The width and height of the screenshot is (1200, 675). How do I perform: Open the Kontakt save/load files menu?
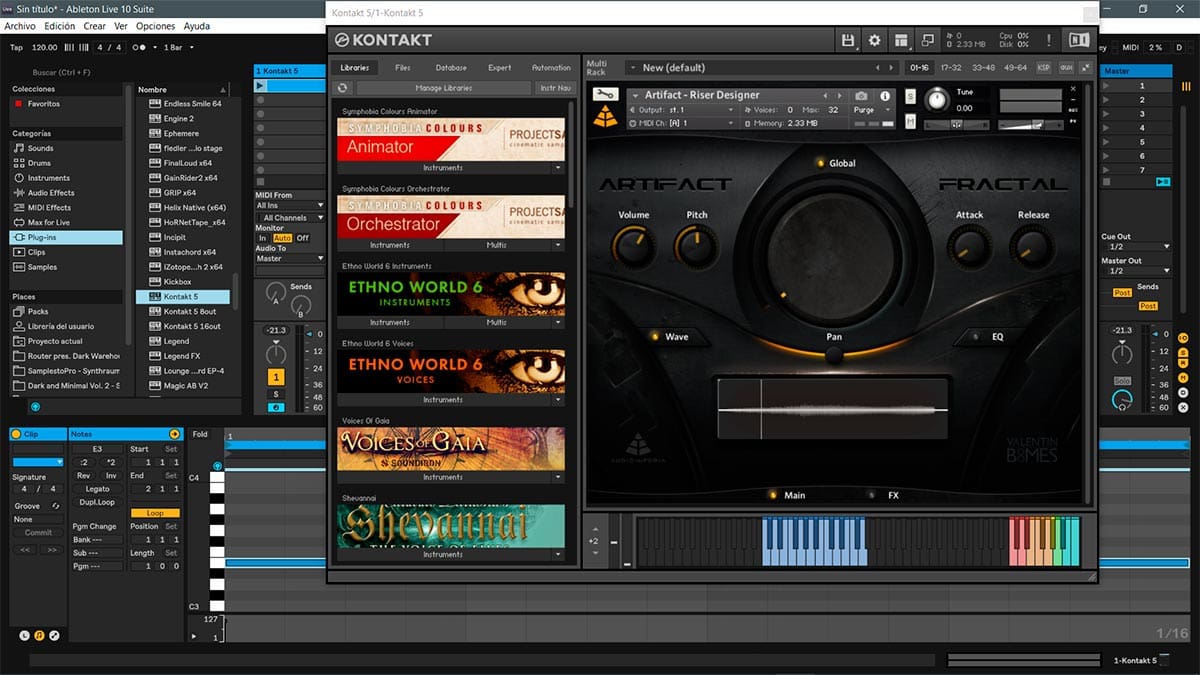pos(848,40)
